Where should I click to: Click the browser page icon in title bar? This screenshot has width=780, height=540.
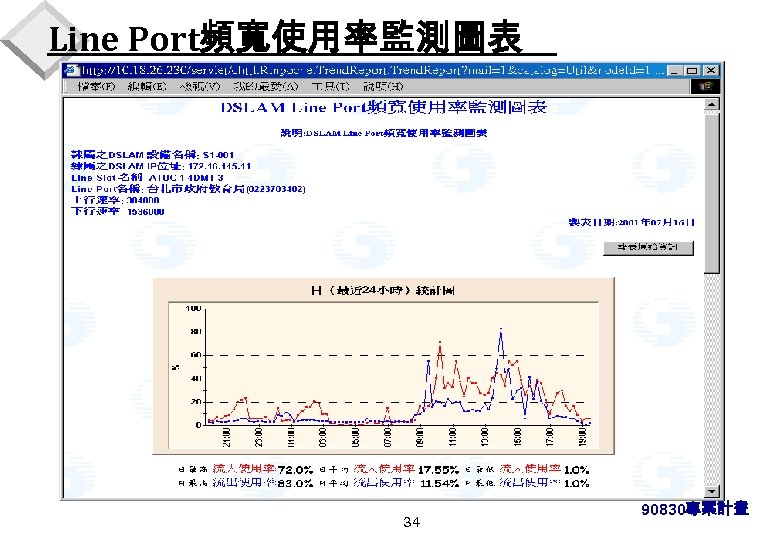pyautogui.click(x=72, y=70)
